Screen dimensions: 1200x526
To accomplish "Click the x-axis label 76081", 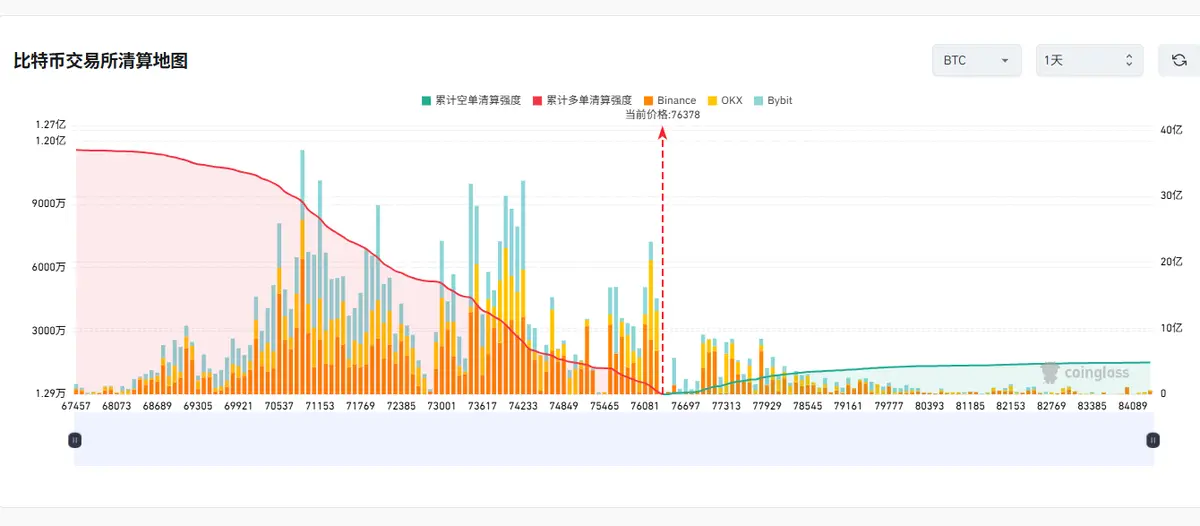I will [645, 406].
